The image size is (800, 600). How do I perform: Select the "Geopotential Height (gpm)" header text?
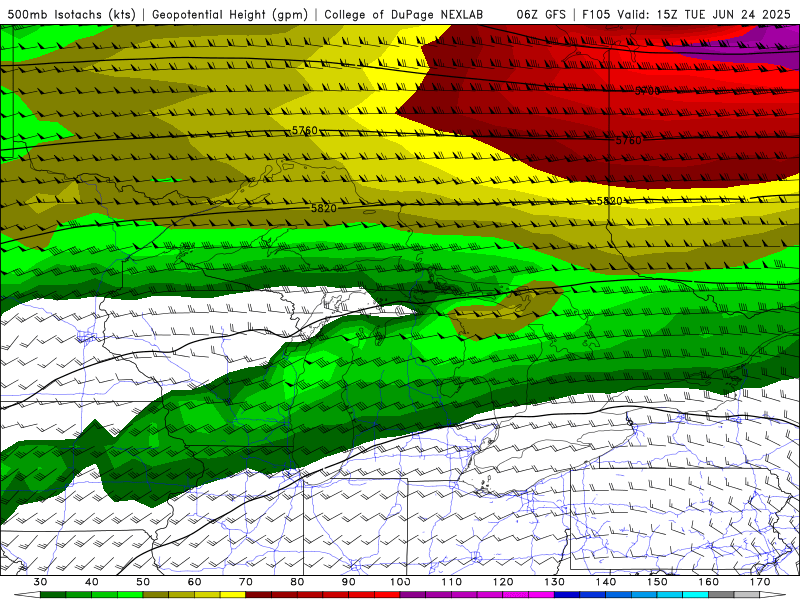pyautogui.click(x=230, y=15)
